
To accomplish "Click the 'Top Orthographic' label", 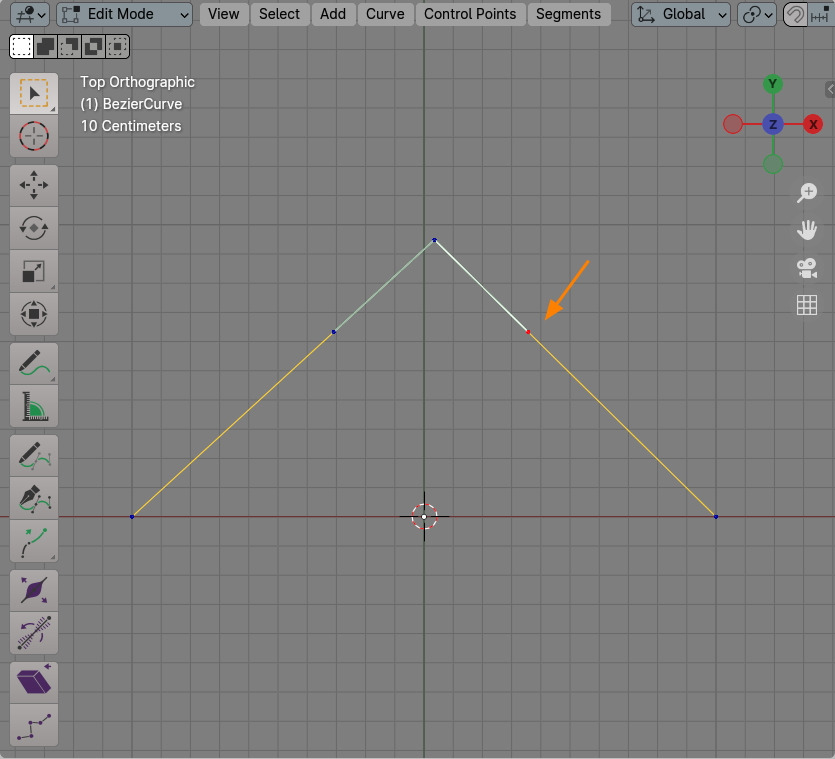I will click(137, 82).
